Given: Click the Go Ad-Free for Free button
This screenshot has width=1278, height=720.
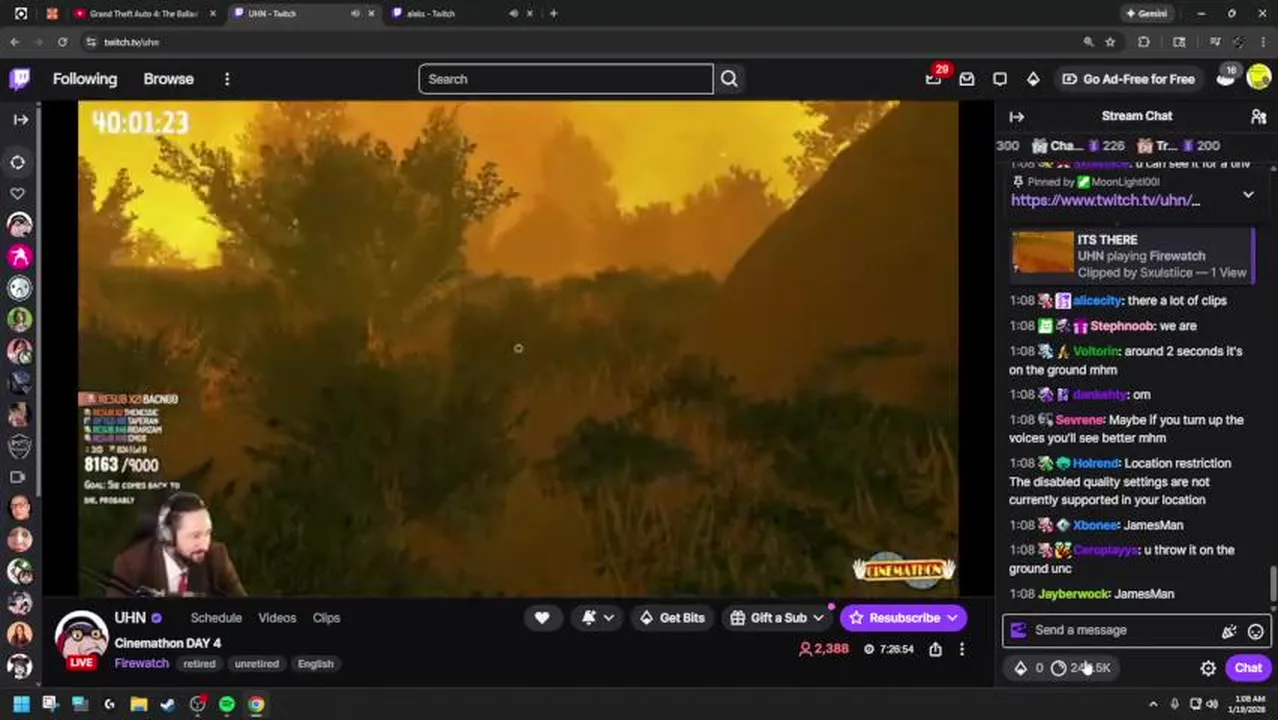Looking at the screenshot, I should pos(1128,79).
